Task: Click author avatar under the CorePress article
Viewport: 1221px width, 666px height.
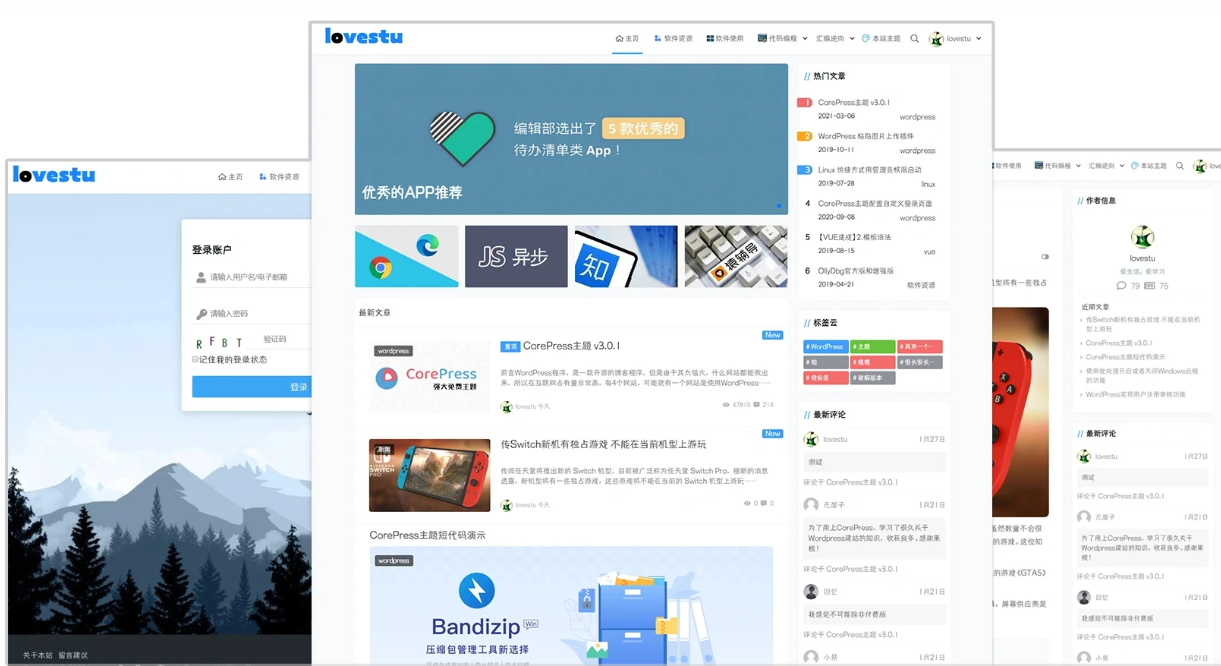Action: (506, 407)
